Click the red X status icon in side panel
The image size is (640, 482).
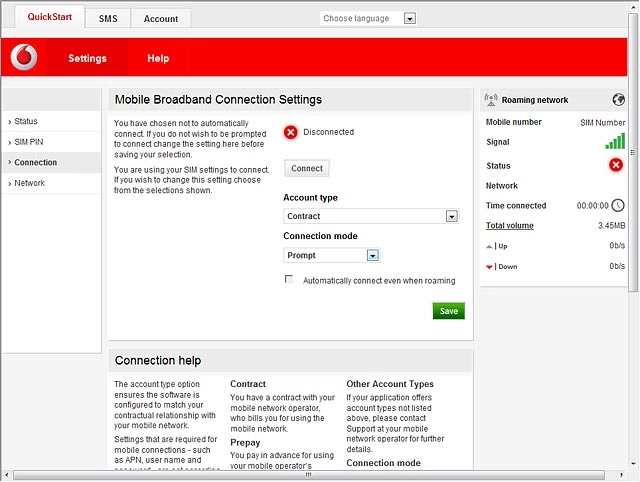(x=616, y=165)
